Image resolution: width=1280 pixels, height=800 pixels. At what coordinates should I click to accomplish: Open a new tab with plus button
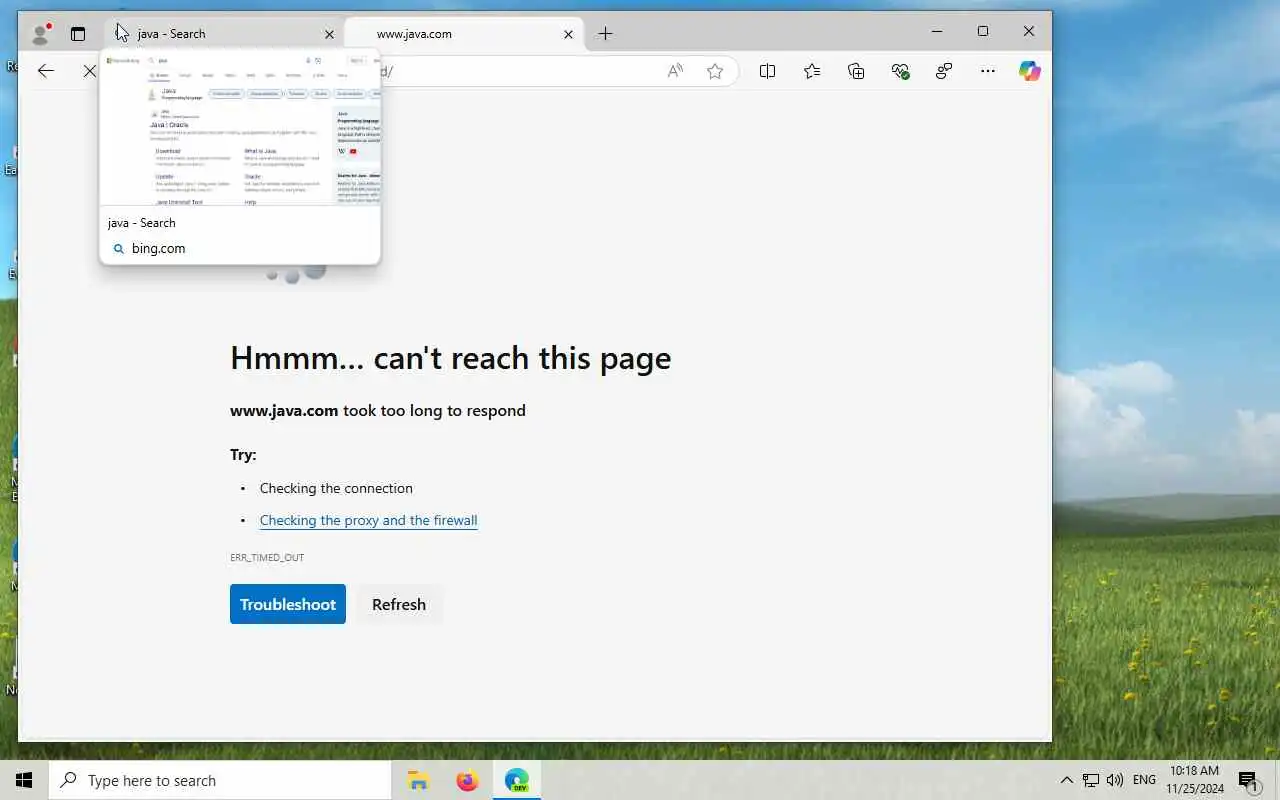[605, 34]
